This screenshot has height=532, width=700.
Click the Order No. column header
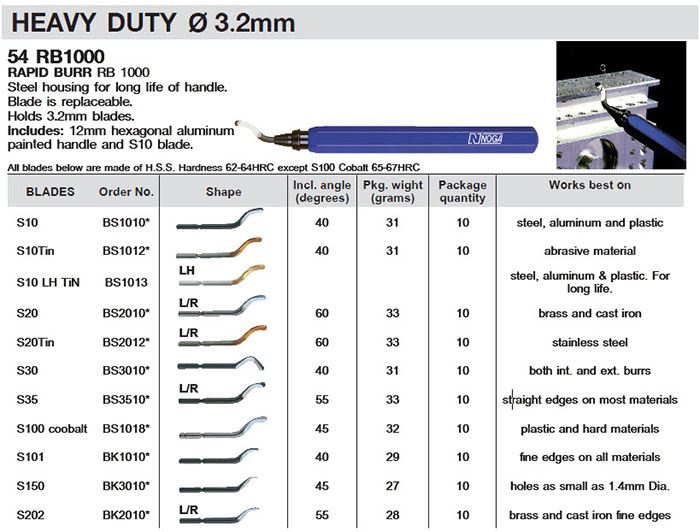click(x=126, y=192)
